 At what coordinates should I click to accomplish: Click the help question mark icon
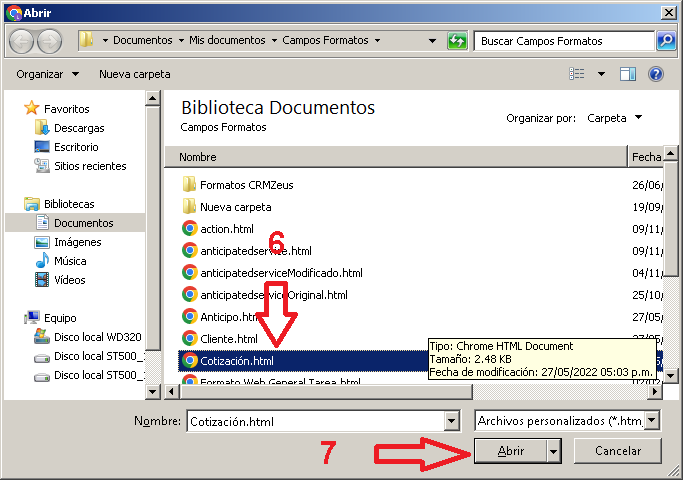click(656, 74)
